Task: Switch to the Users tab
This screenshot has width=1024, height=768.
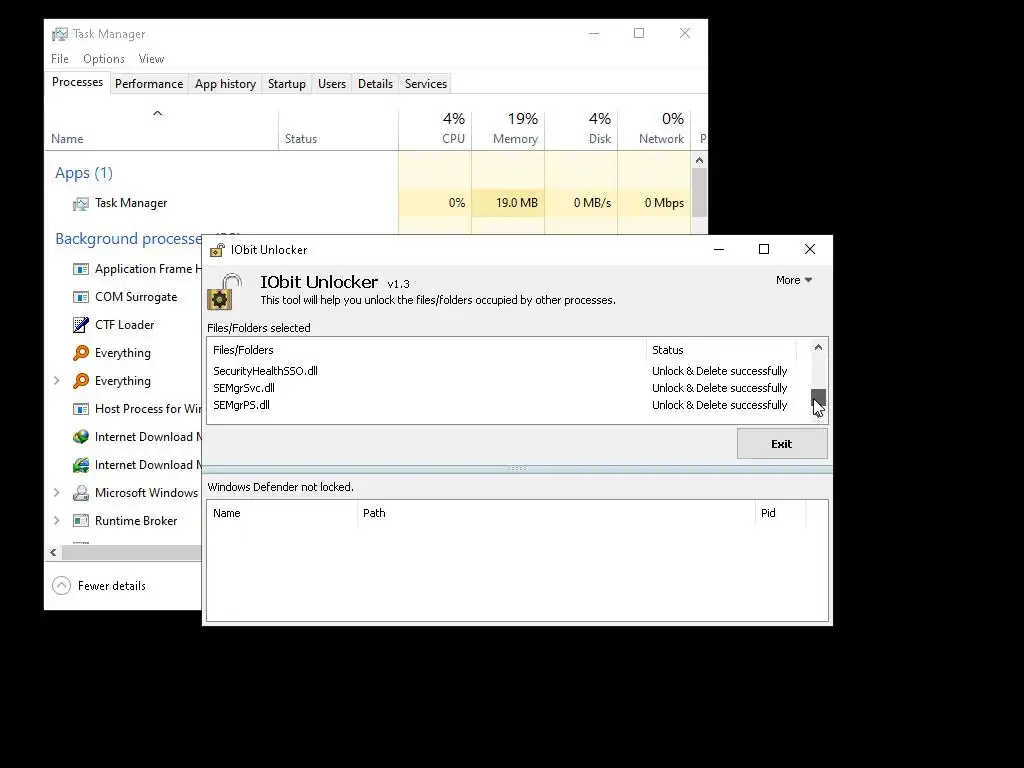Action: [332, 84]
